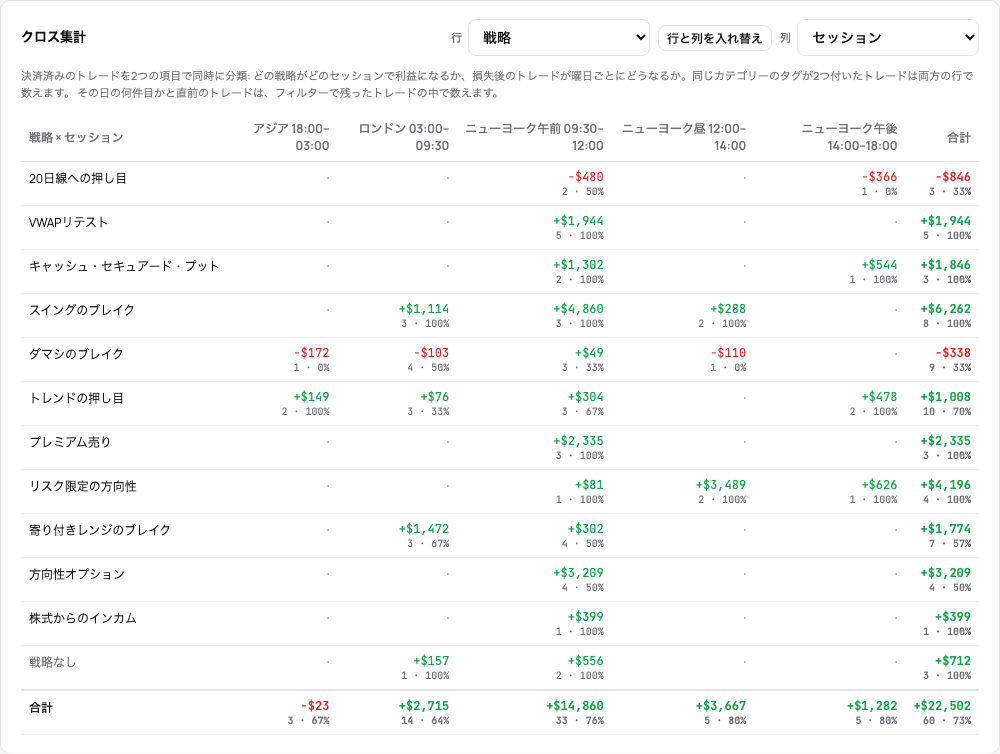This screenshot has width=1000, height=754.
Task: Click the ニューヨーク午後 14:00-18:00 column header
Action: coord(849,137)
